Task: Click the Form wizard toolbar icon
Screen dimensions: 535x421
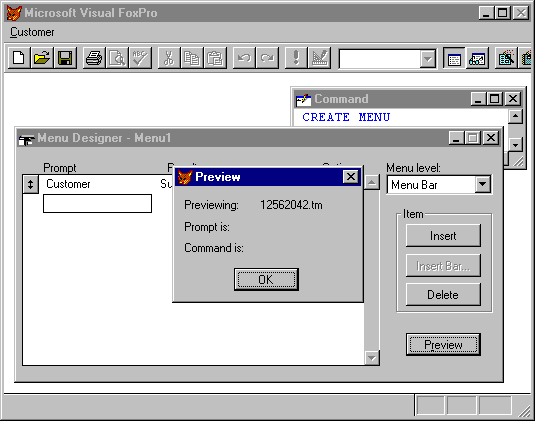Action: pos(506,58)
